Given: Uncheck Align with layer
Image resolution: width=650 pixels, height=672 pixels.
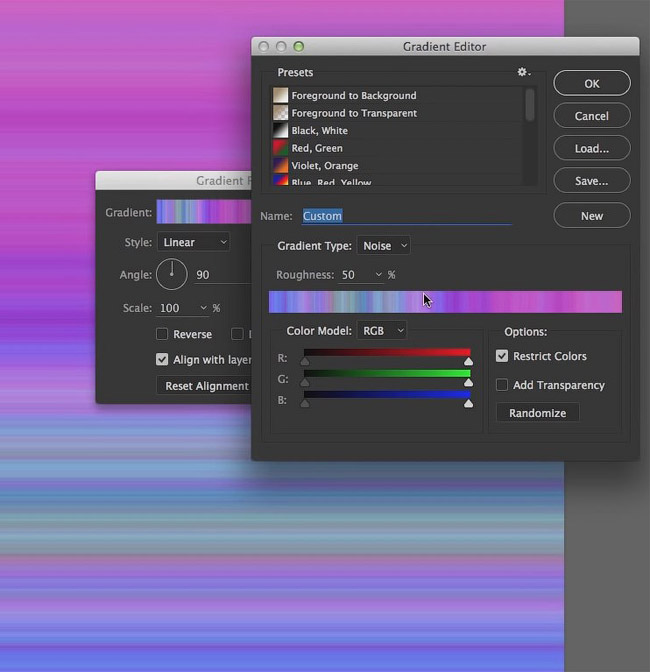Looking at the screenshot, I should [162, 359].
